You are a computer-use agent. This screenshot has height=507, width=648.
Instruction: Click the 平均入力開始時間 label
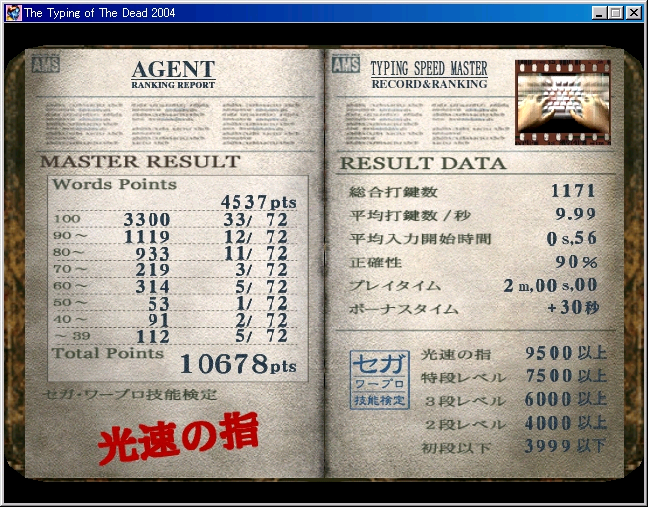[x=420, y=239]
